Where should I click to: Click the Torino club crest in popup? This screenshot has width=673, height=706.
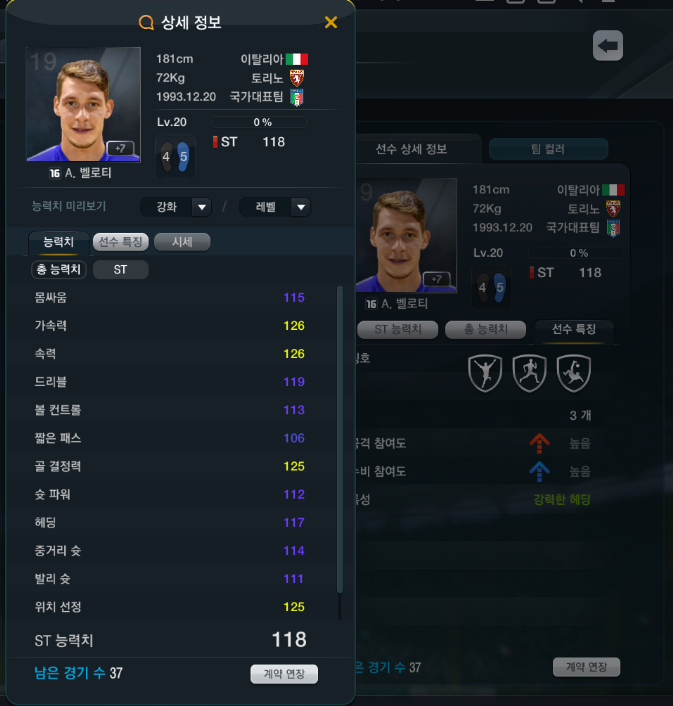(297, 78)
